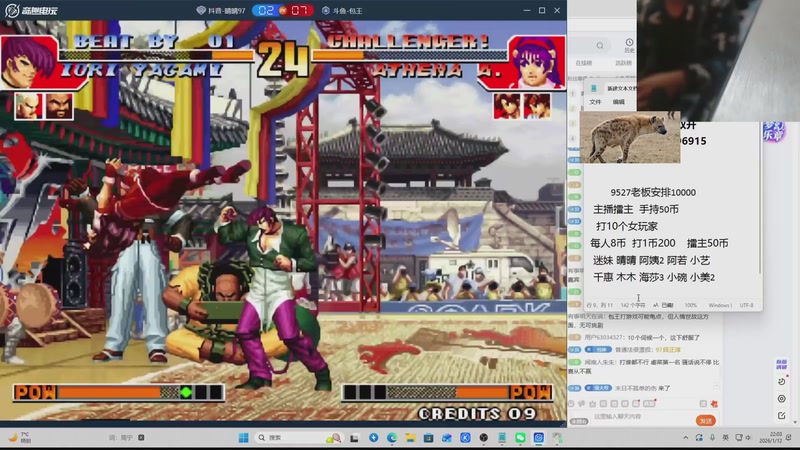Click the 高能电玩 logo in game window
The image size is (800, 450).
click(x=31, y=10)
